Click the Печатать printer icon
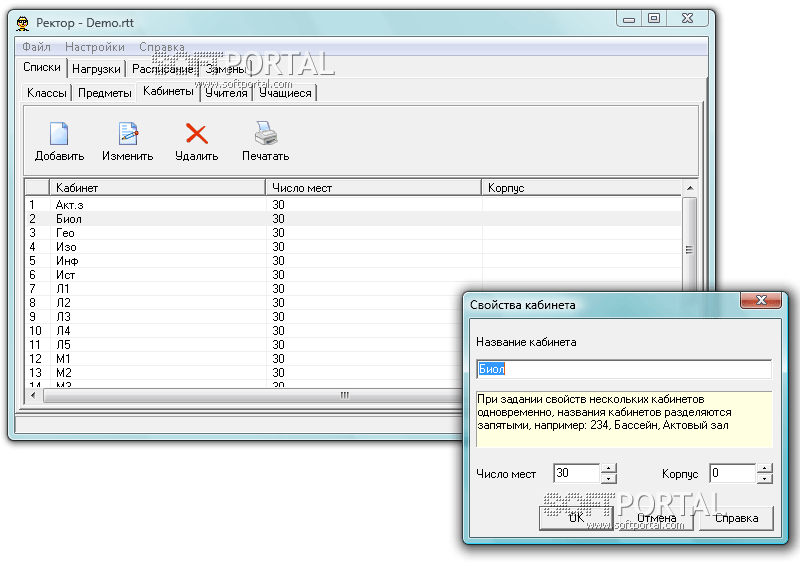The width and height of the screenshot is (800, 562). coord(265,134)
